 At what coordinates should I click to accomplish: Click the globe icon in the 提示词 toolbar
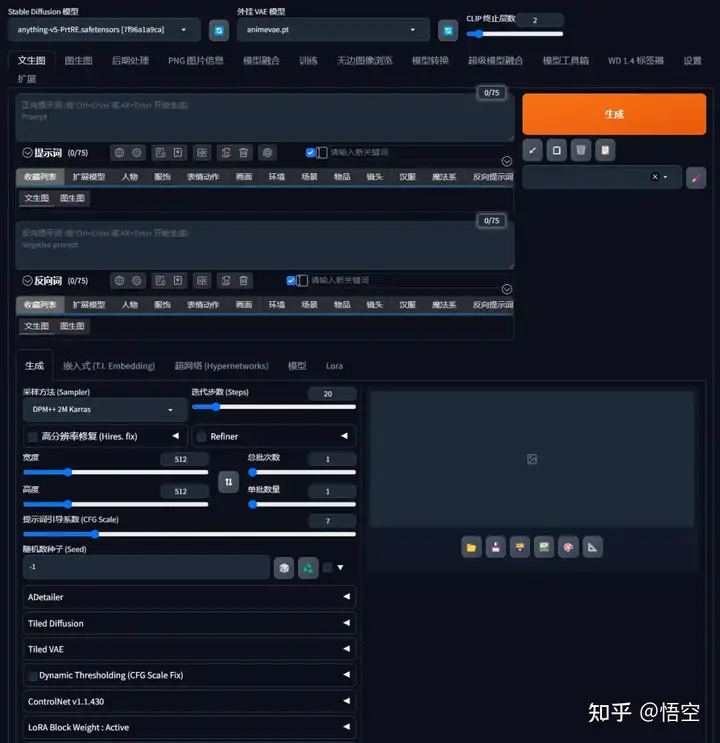[x=119, y=153]
